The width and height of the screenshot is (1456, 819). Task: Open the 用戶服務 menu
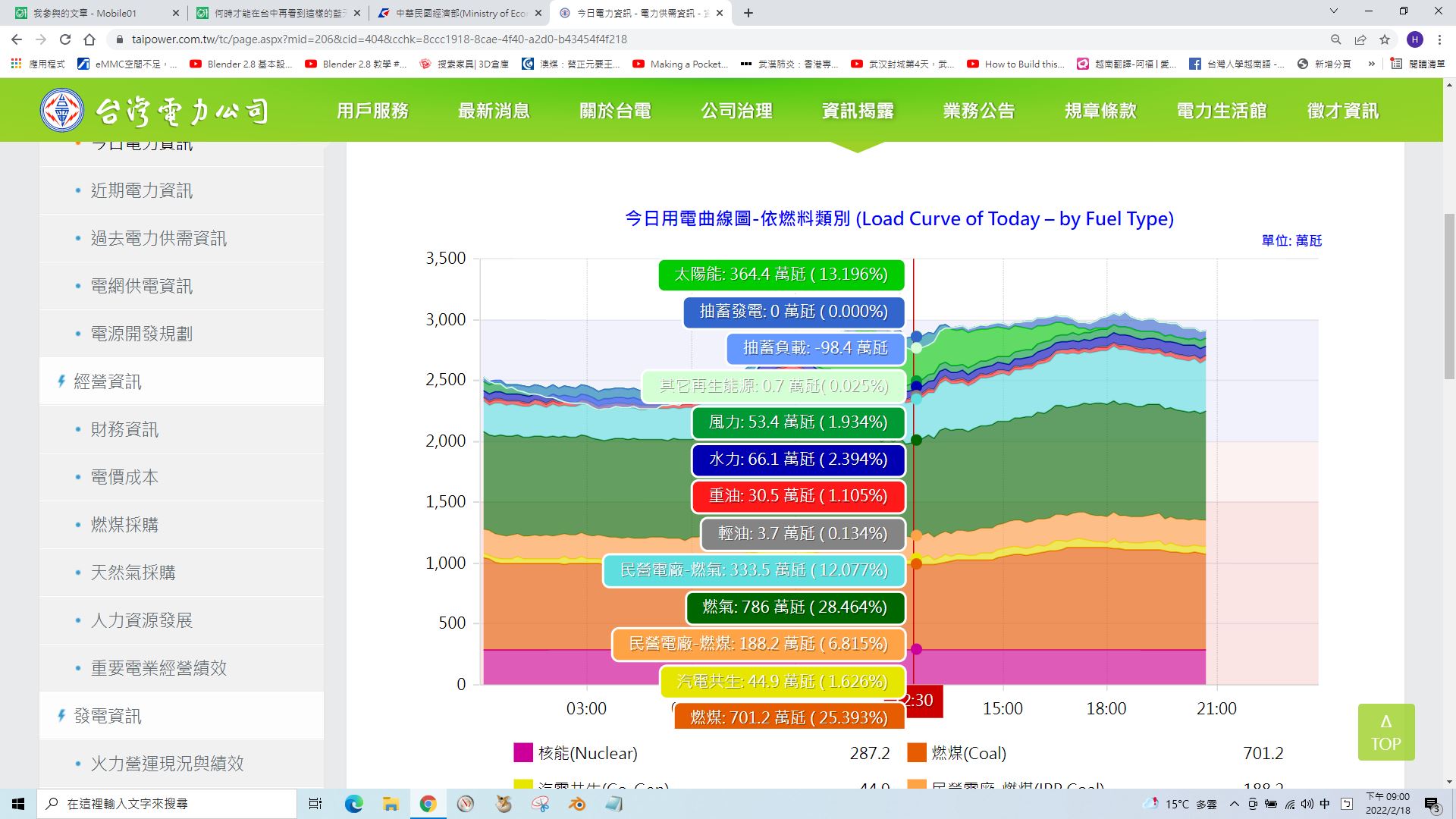pos(372,111)
